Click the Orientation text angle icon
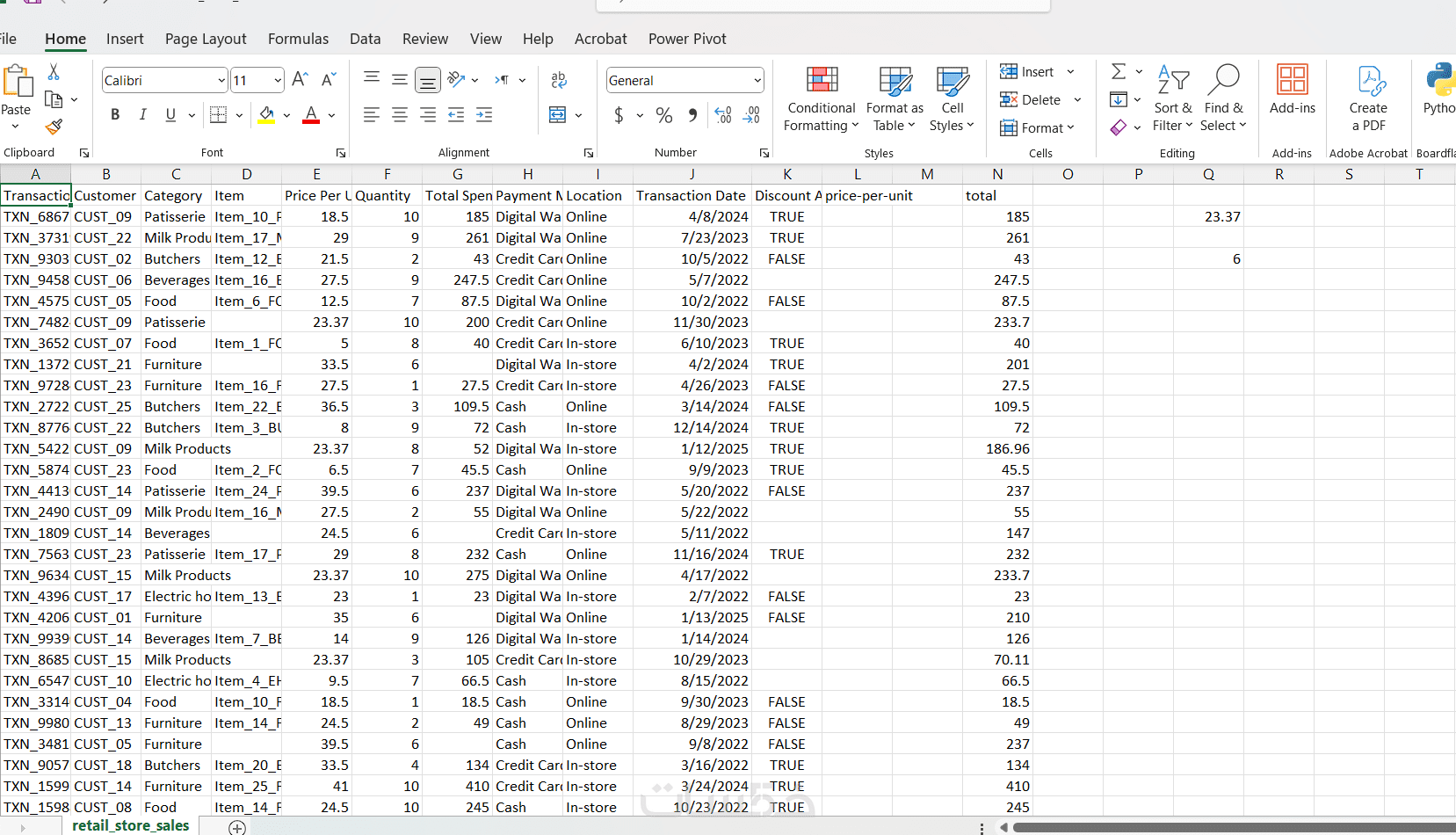Screen dimensions: 1456x835 (x=456, y=79)
